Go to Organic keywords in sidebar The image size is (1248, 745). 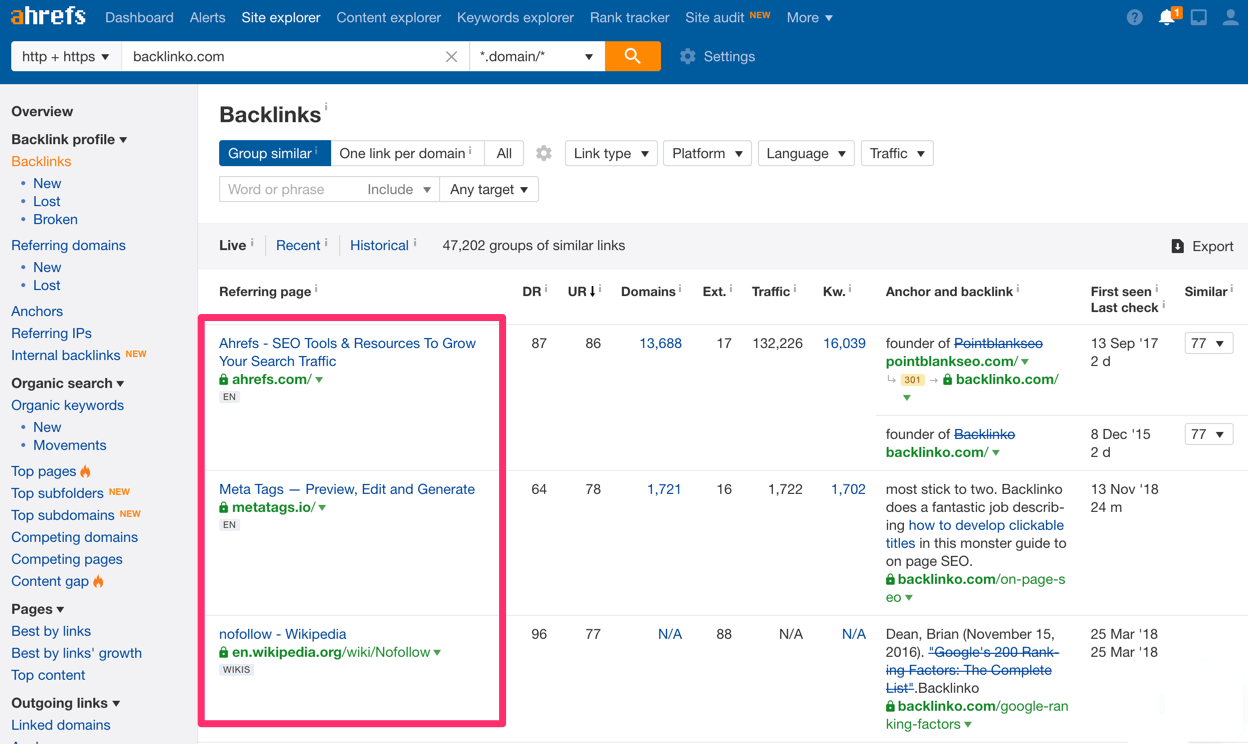[67, 406]
